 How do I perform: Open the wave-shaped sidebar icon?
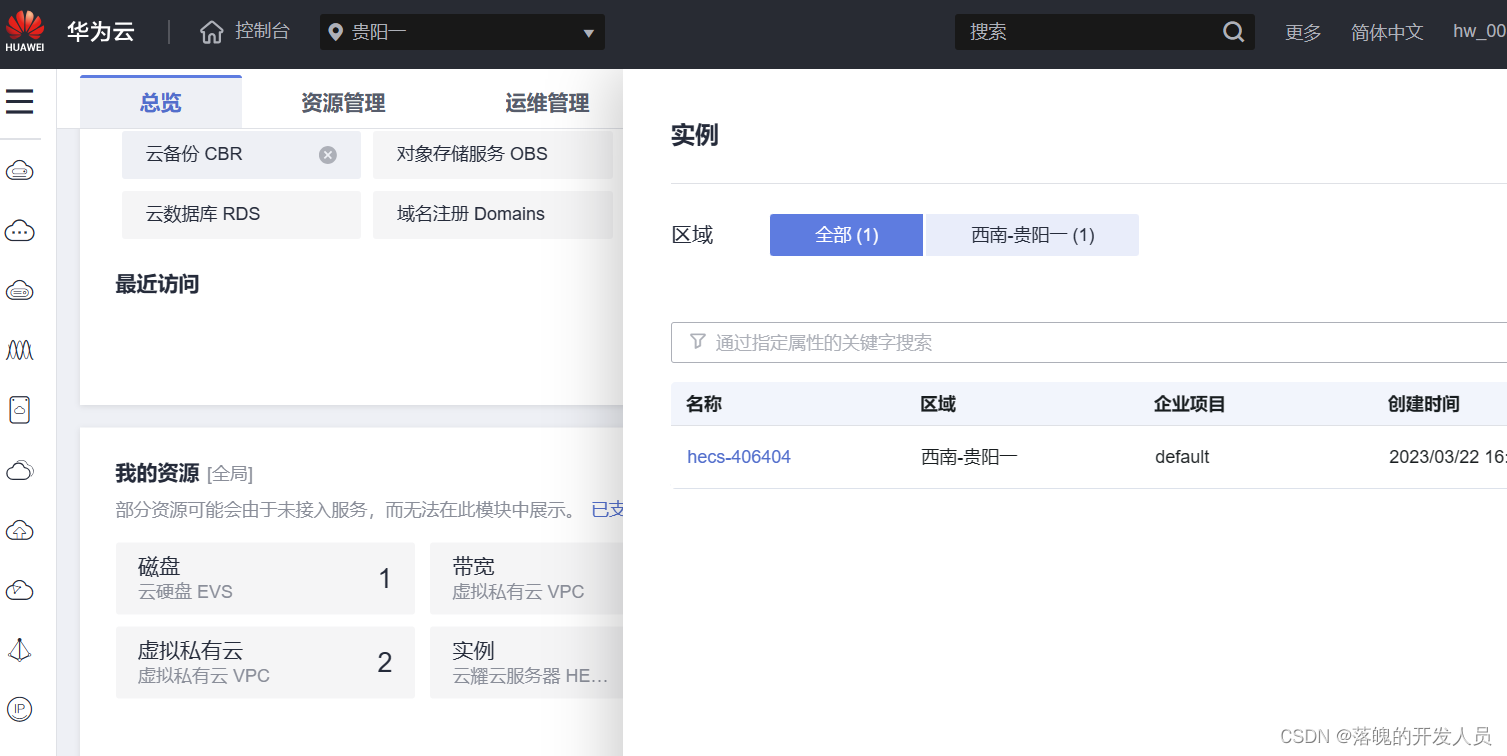(x=20, y=350)
